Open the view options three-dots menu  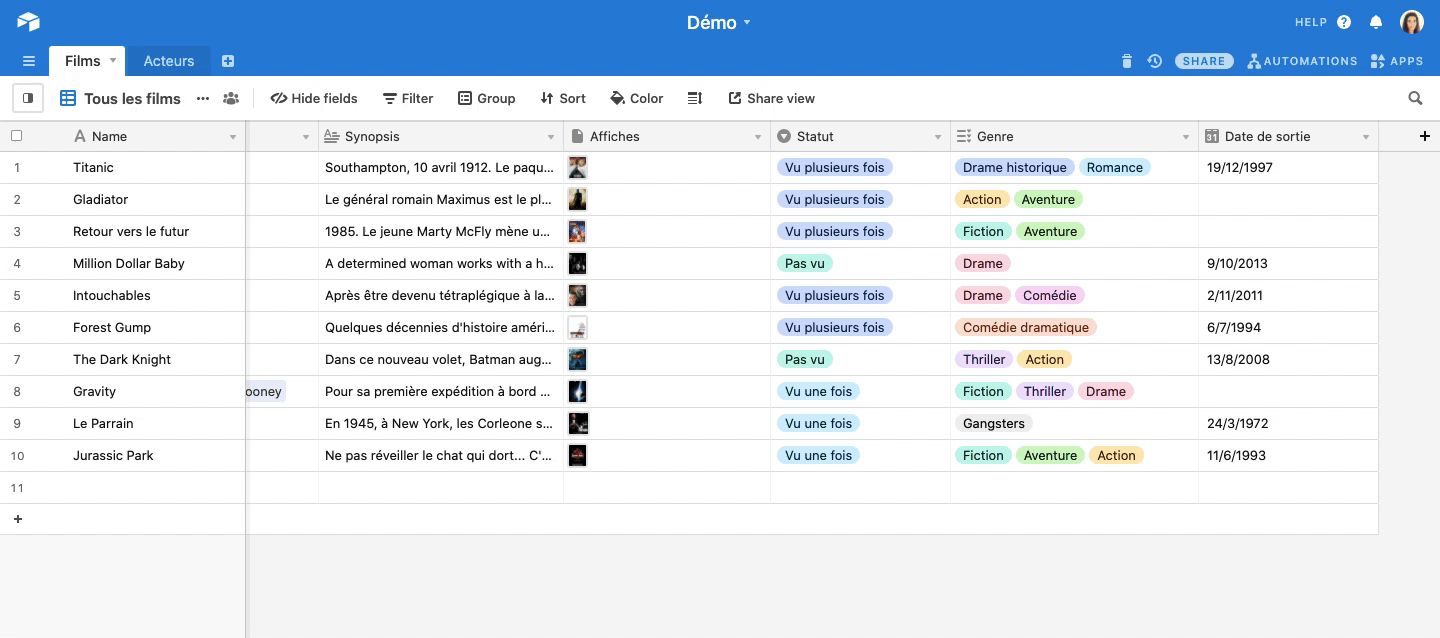pyautogui.click(x=203, y=98)
